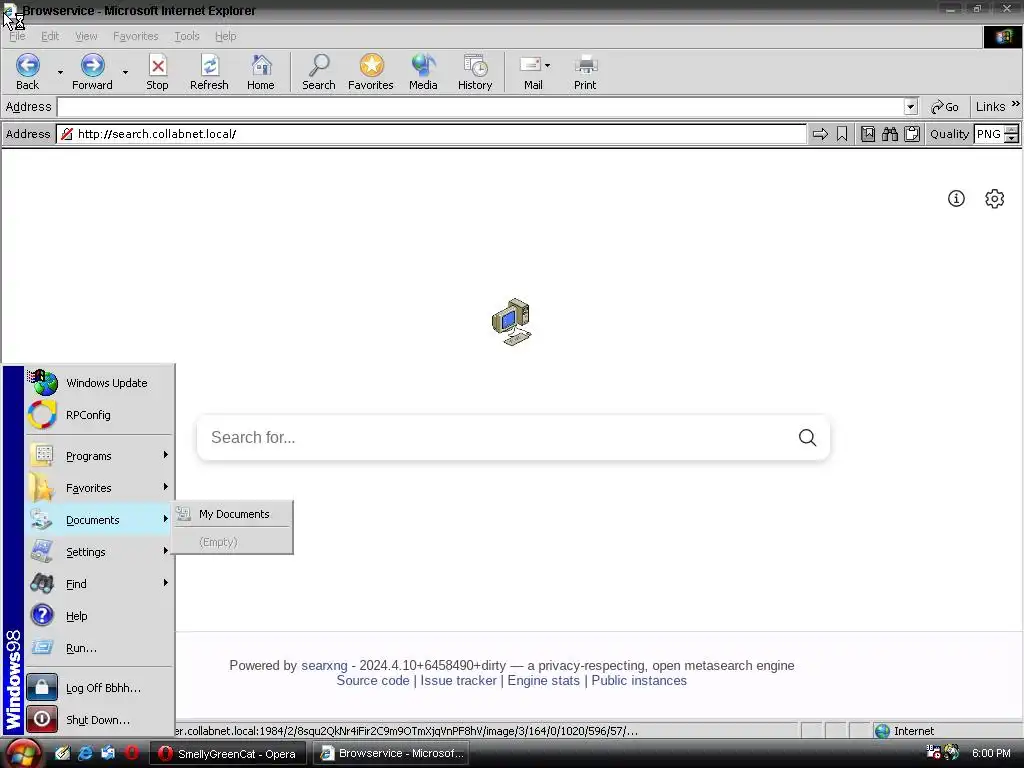
Task: Select Documents in Start menu
Action: click(x=99, y=520)
